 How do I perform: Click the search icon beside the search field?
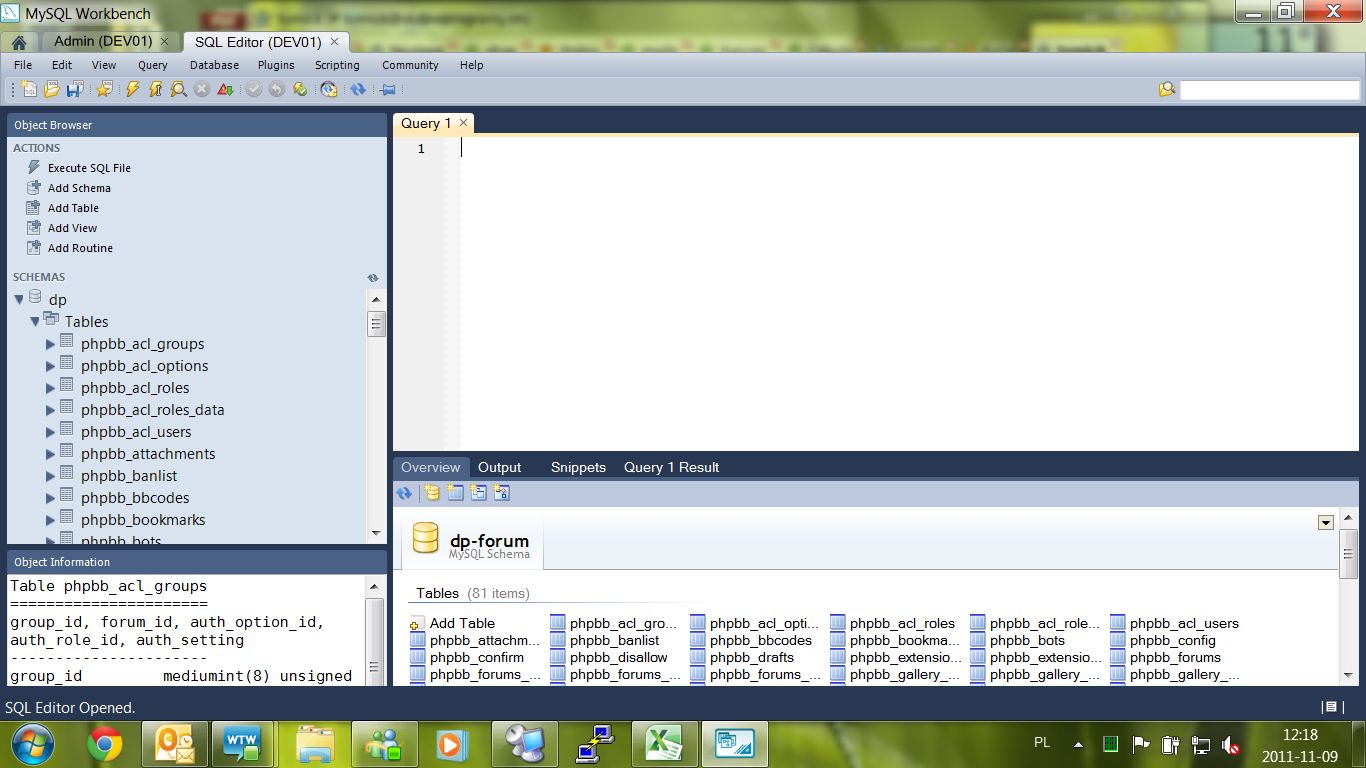(x=1167, y=89)
